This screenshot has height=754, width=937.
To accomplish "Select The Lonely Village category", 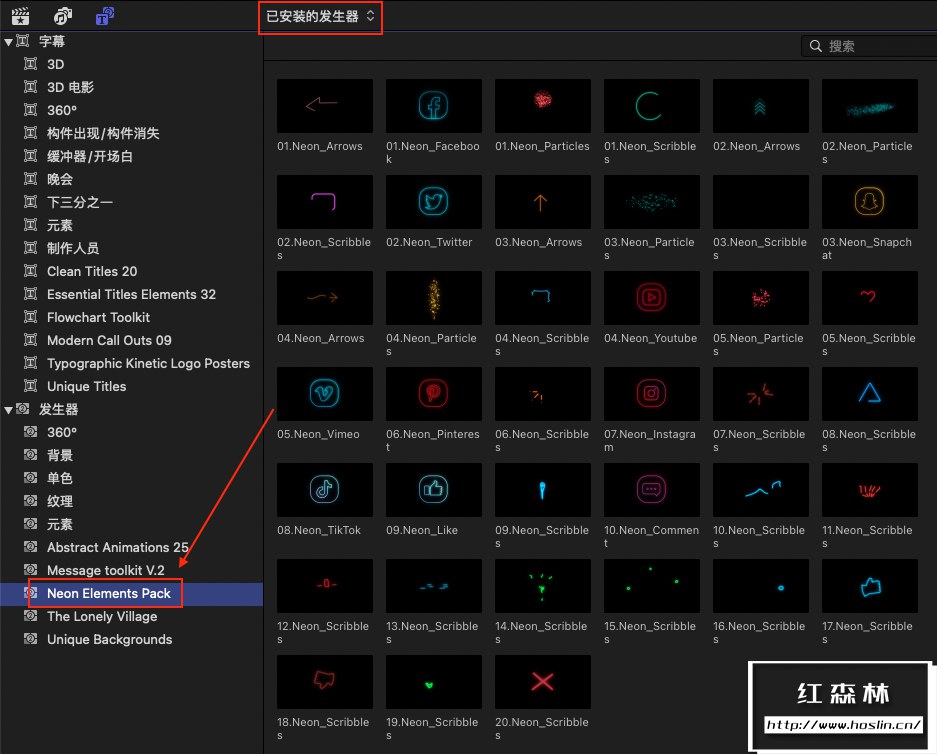I will [131, 617].
